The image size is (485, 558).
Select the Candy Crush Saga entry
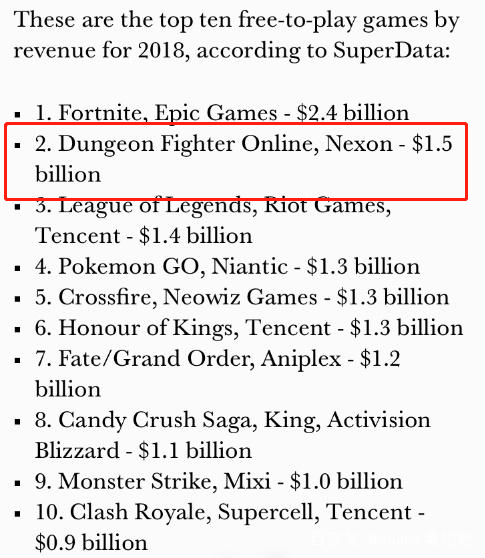pyautogui.click(x=233, y=436)
